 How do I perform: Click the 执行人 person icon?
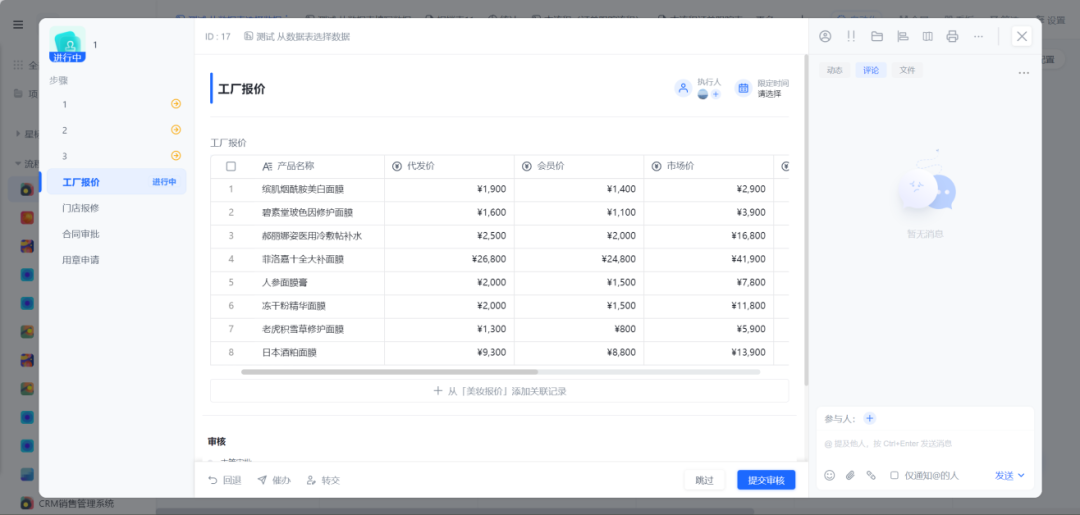click(683, 88)
